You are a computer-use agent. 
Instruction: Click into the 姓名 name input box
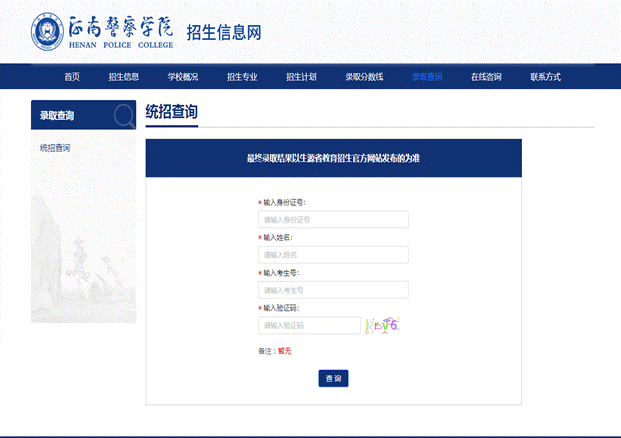point(333,255)
